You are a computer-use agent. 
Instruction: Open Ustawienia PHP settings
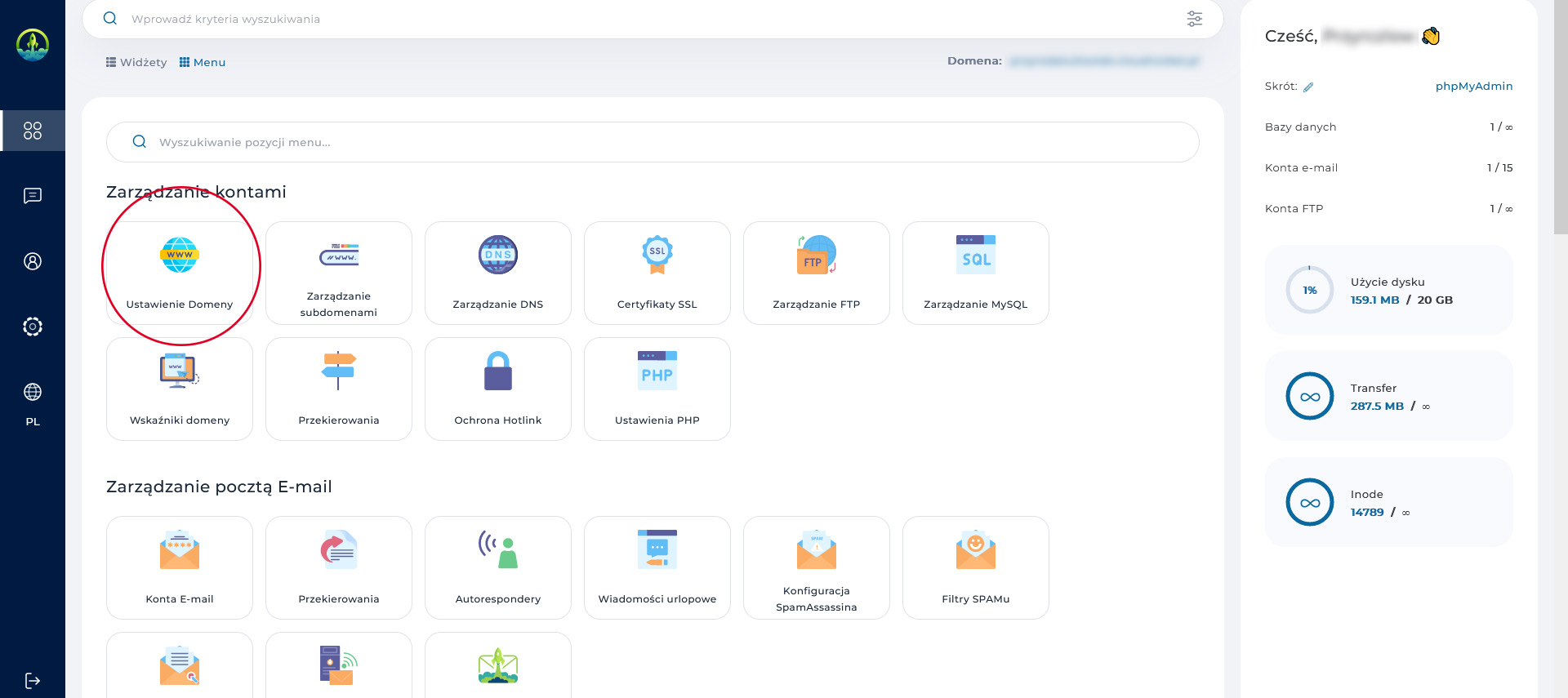(x=657, y=389)
